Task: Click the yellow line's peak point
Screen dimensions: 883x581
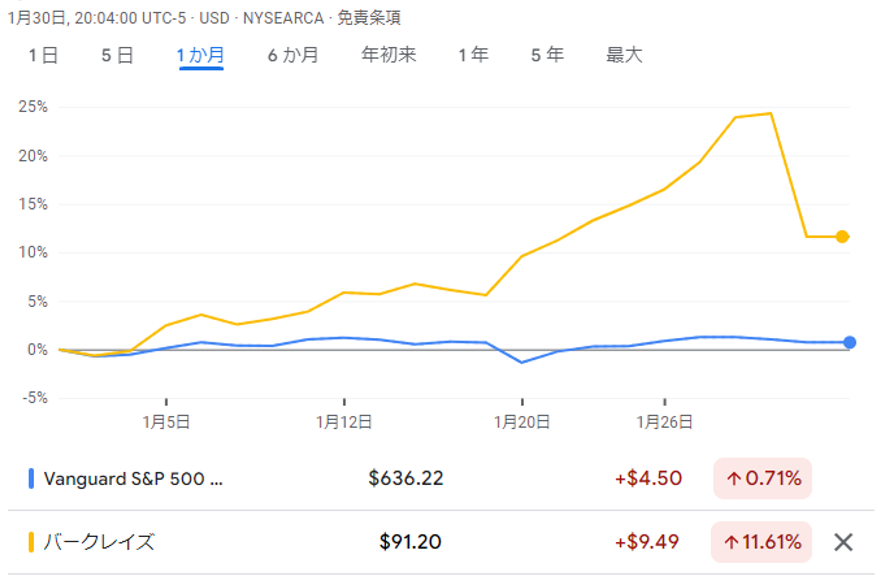Action: 770,113
